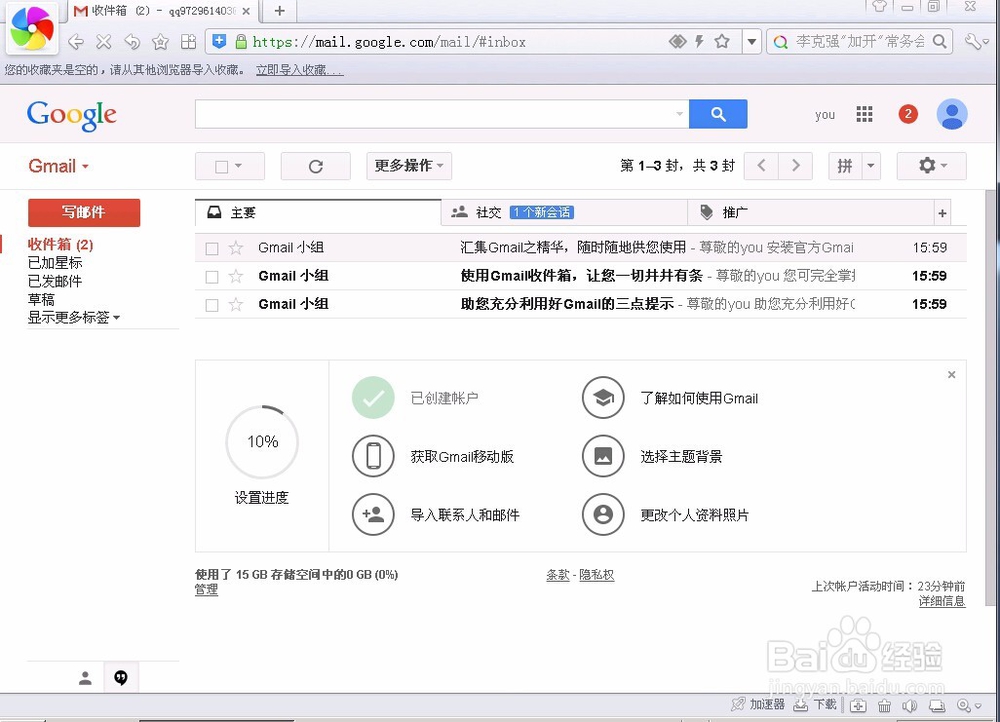Screen dimensions: 1000x722
Task: Click the contacts person icon at sidebar bottom
Action: [85, 678]
